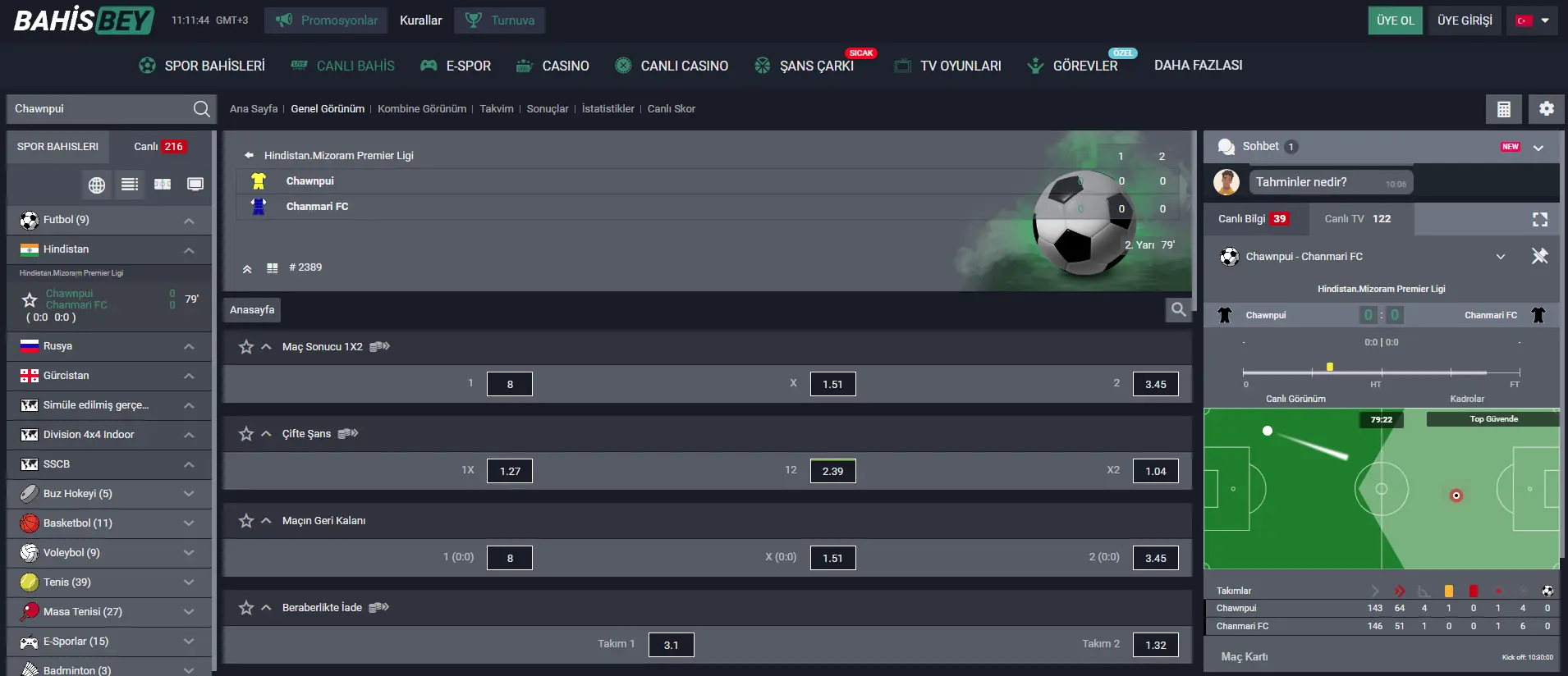Viewport: 1568px width, 676px height.
Task: Toggle favorite star for Maç Sonucu 1X2
Action: (246, 346)
